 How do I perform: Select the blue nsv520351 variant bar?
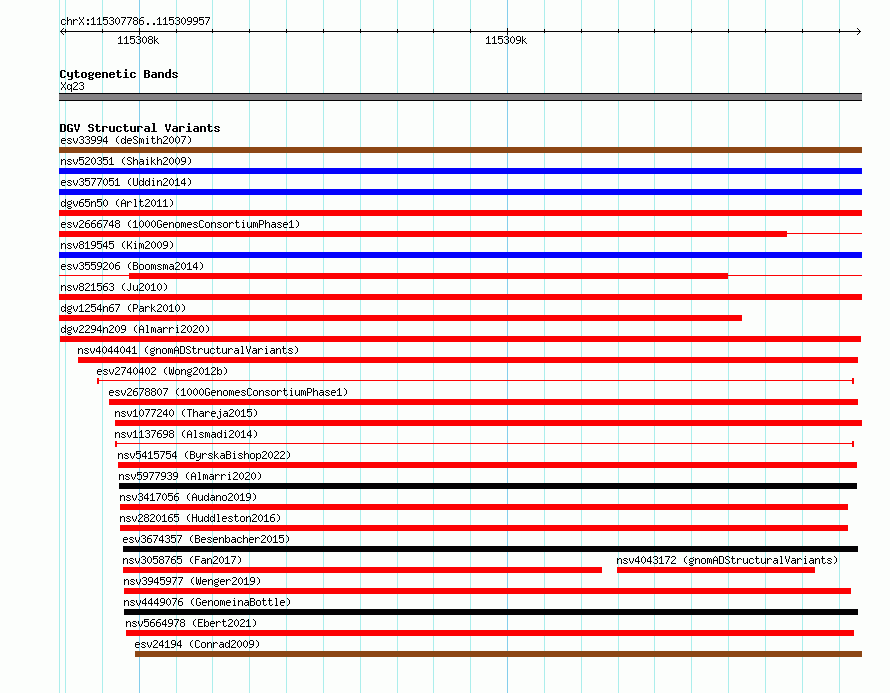coord(460,171)
